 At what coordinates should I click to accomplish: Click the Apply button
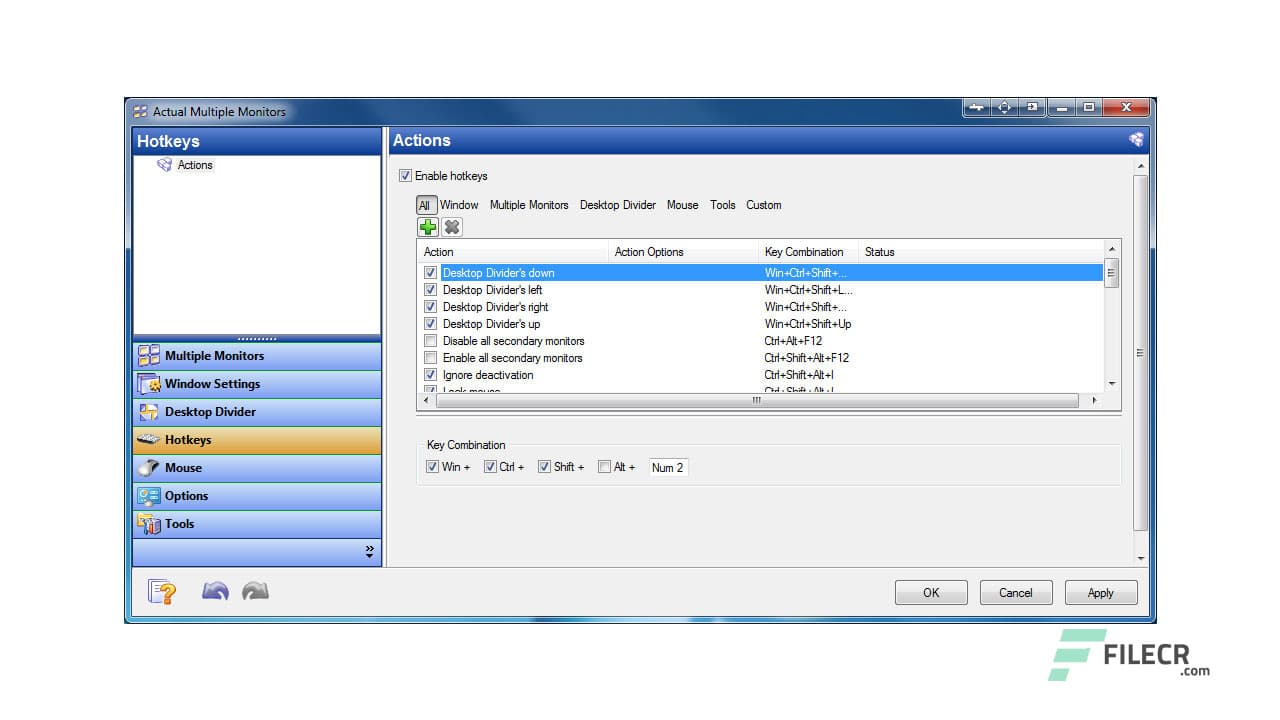pos(1101,593)
